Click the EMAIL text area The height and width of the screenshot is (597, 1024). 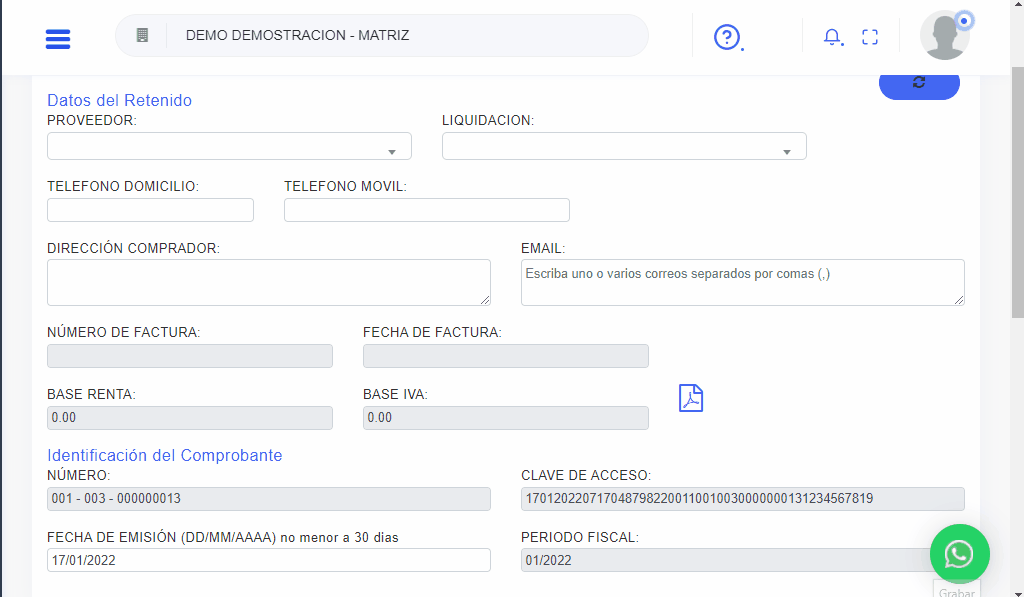tap(742, 282)
